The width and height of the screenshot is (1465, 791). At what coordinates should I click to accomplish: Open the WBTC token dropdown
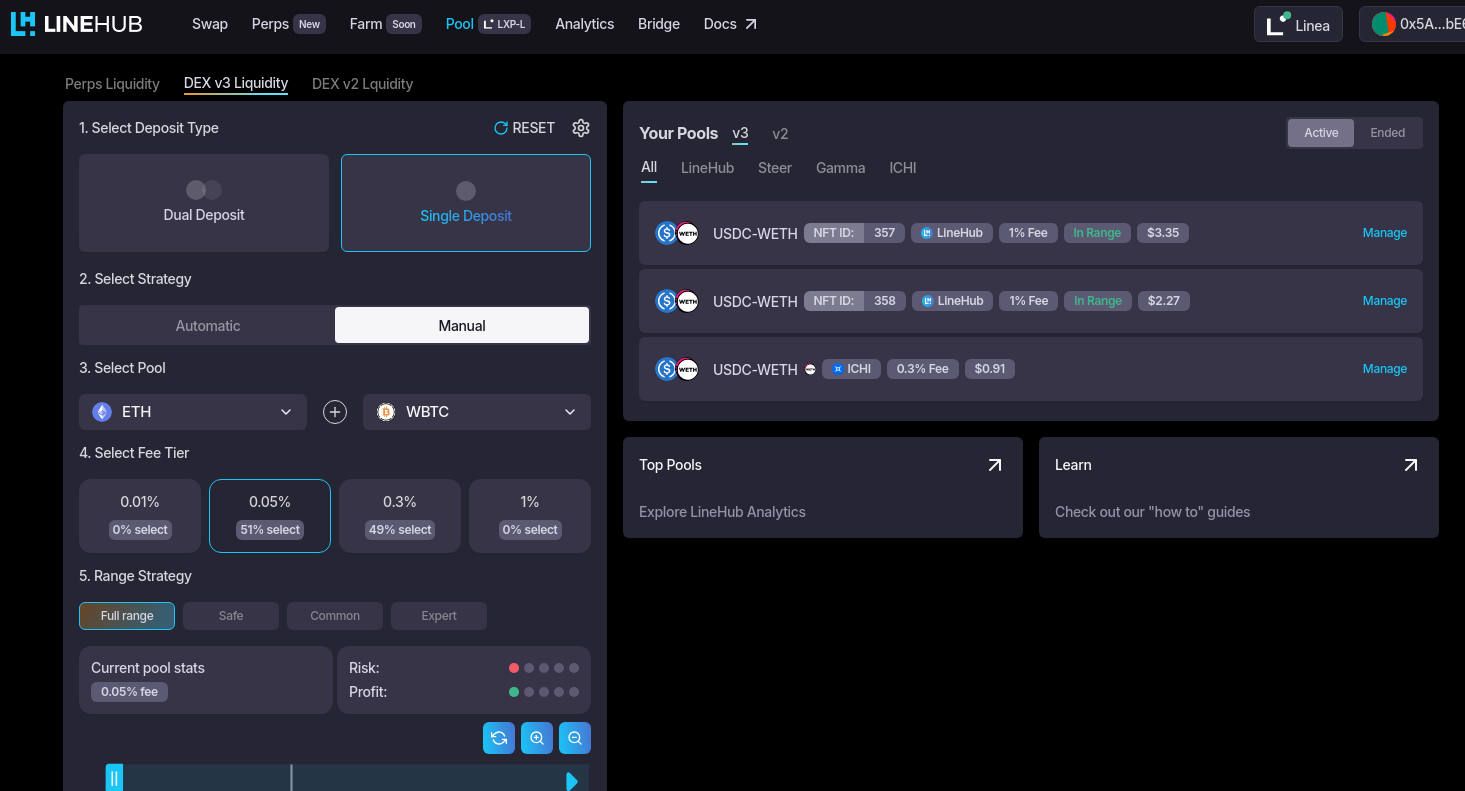tap(476, 411)
